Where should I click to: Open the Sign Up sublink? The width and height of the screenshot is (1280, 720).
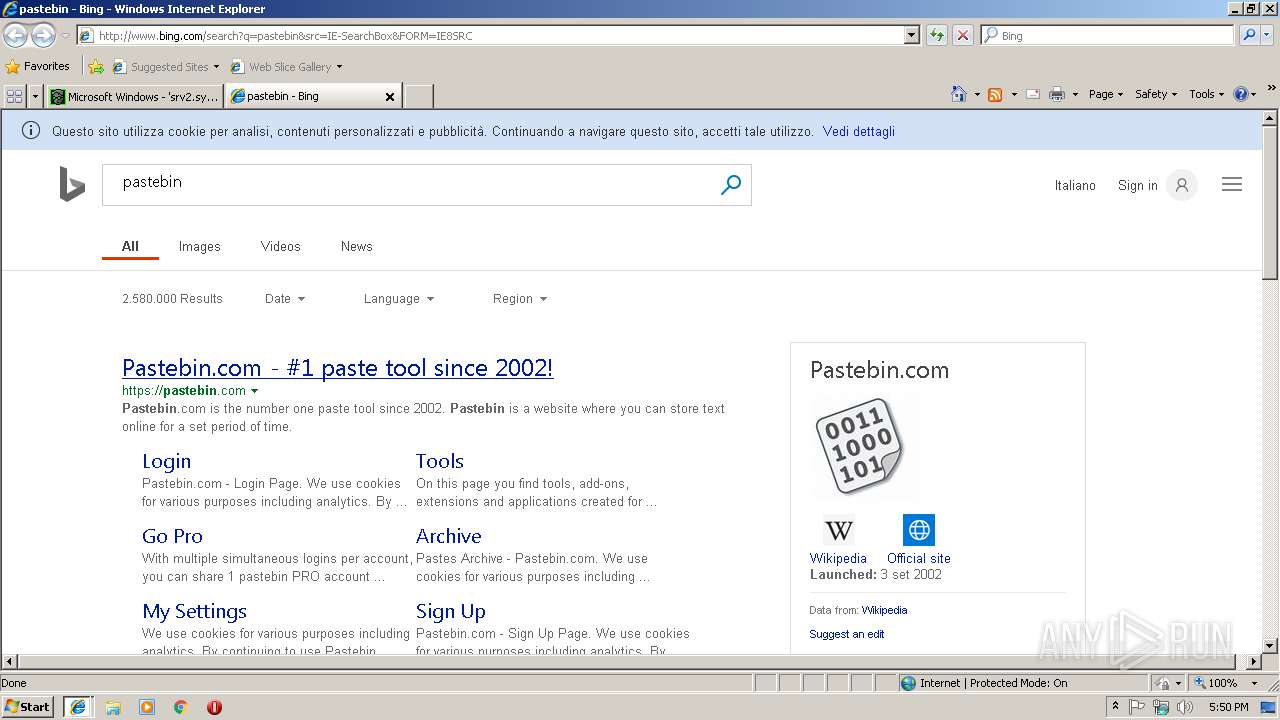pyautogui.click(x=450, y=611)
